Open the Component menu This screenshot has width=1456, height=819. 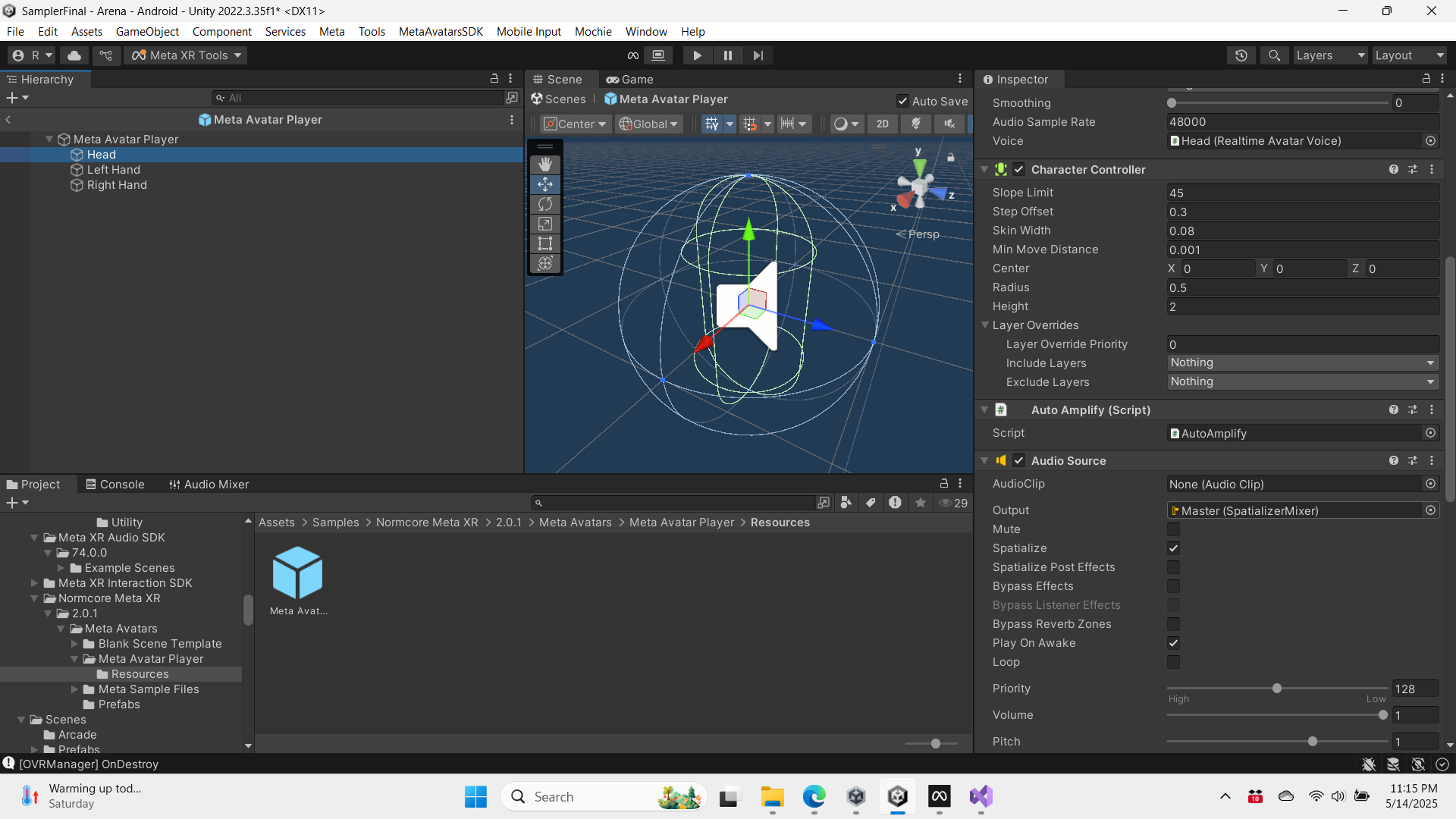click(x=221, y=32)
